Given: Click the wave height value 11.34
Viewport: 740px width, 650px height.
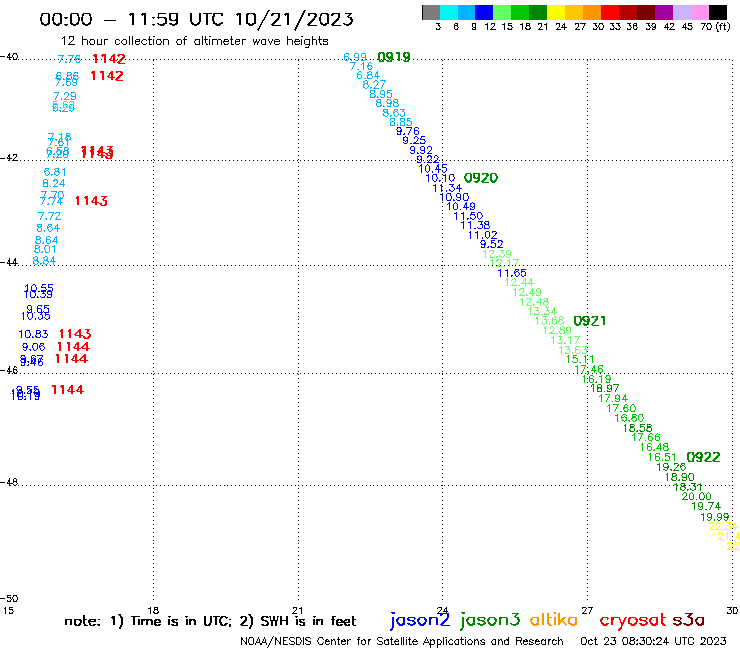Looking at the screenshot, I should pyautogui.click(x=447, y=188).
